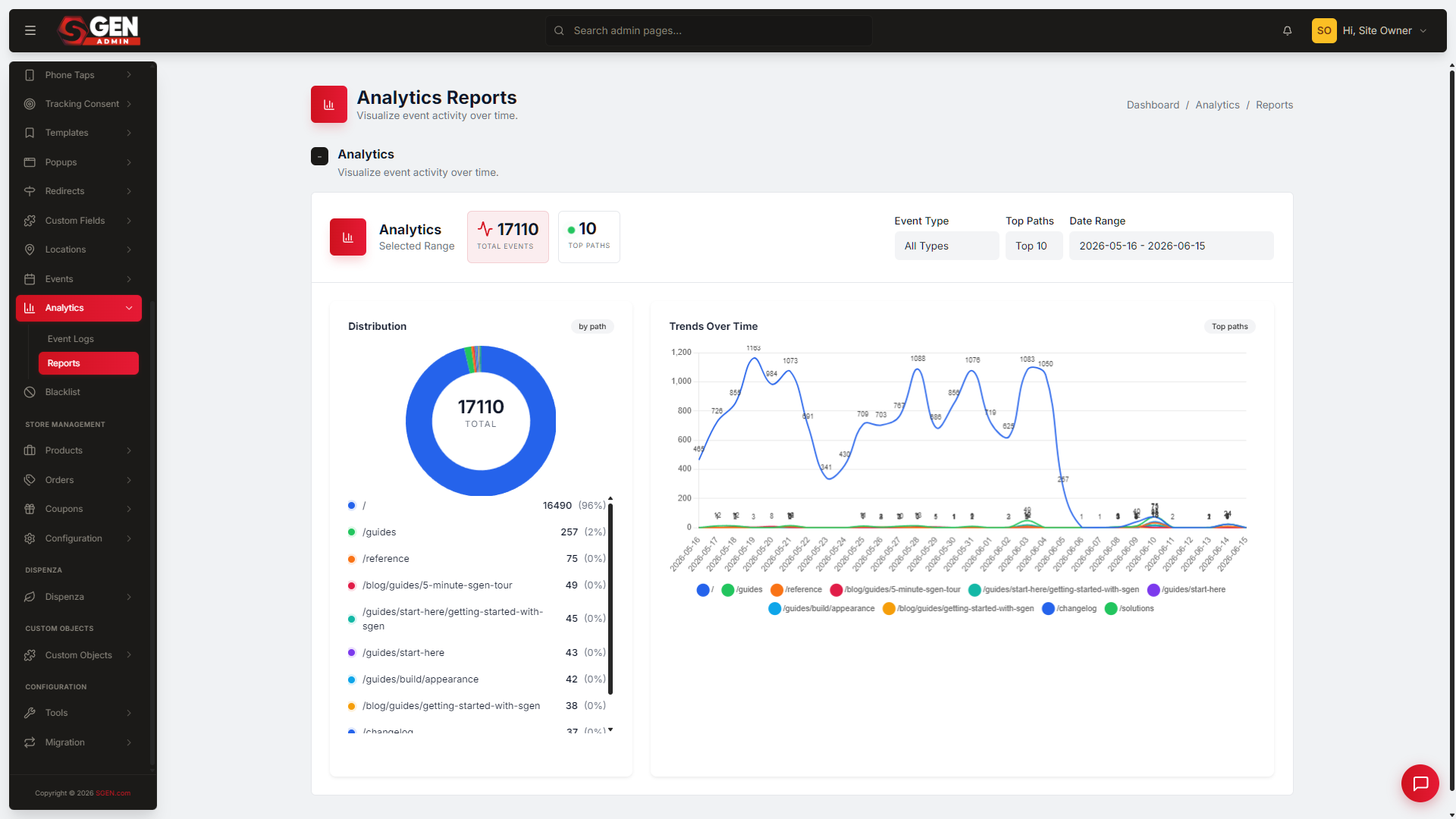Click the Products box icon
Viewport: 1456px width, 819px height.
tap(30, 450)
